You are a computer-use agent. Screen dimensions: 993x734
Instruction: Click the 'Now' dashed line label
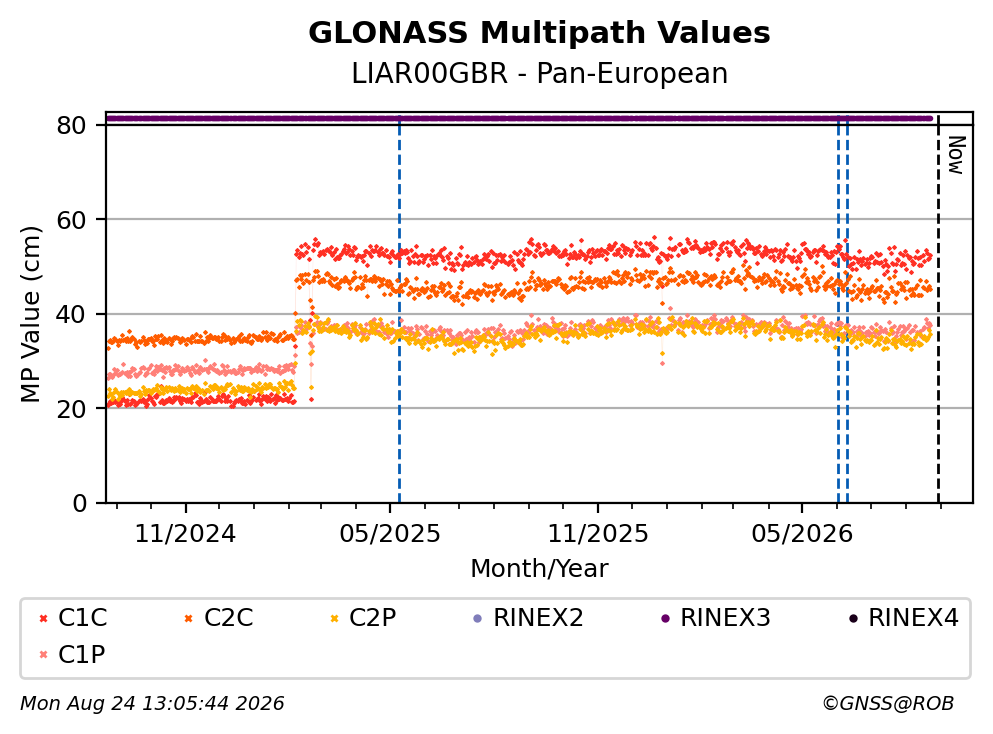(x=956, y=155)
